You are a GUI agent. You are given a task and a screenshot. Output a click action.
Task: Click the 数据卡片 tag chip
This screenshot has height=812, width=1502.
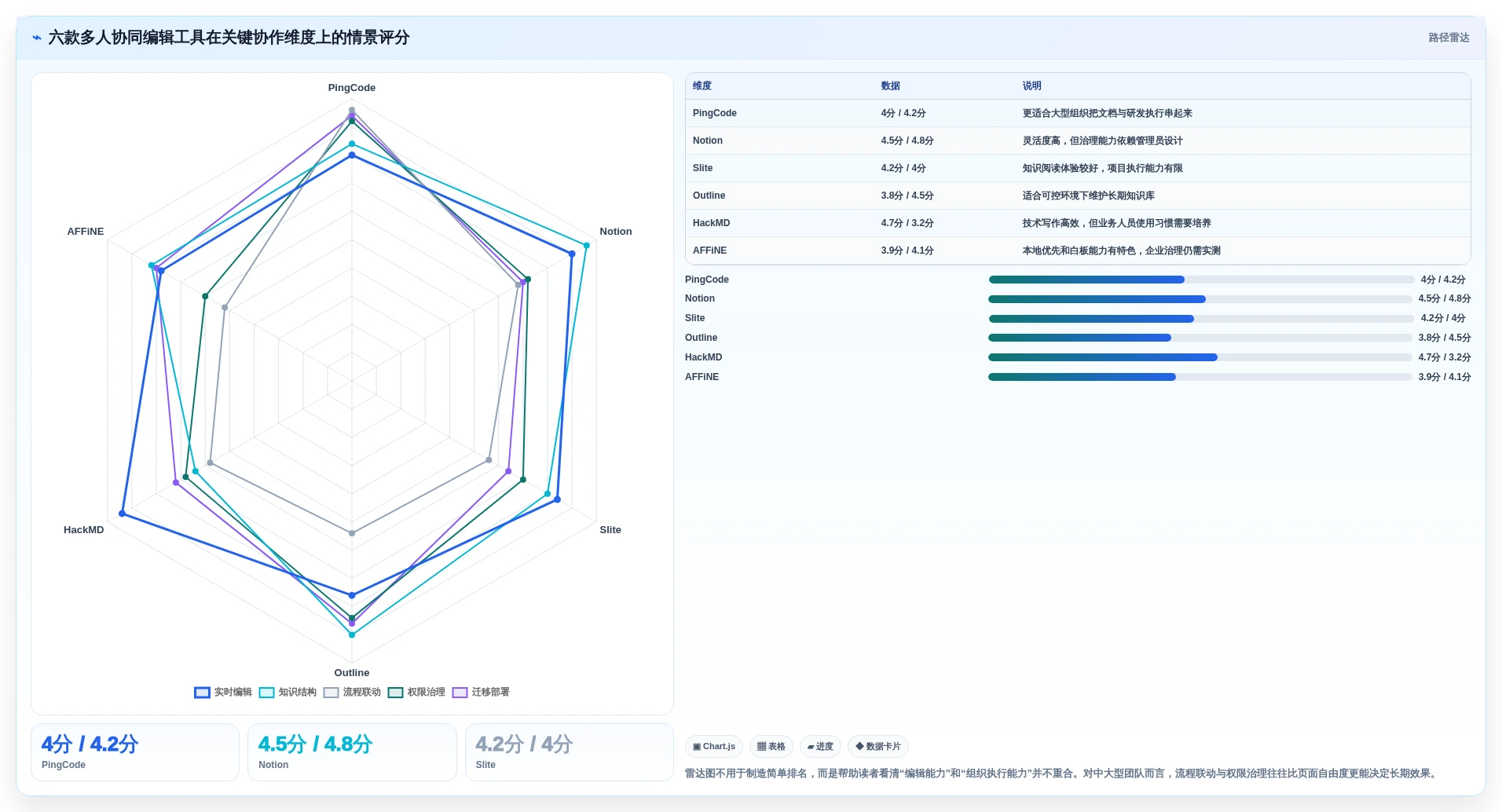coord(878,746)
